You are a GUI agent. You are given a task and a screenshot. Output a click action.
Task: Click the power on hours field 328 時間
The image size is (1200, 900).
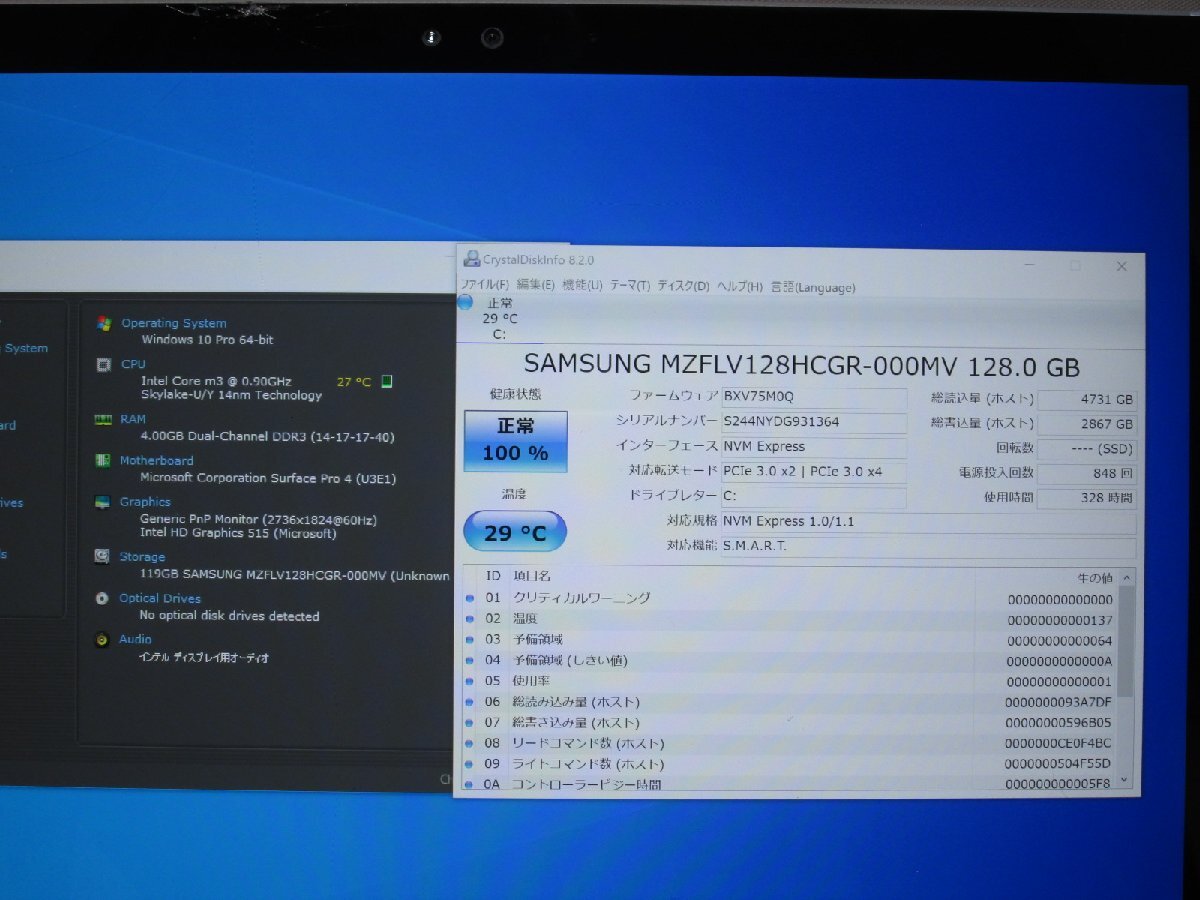(x=1088, y=498)
